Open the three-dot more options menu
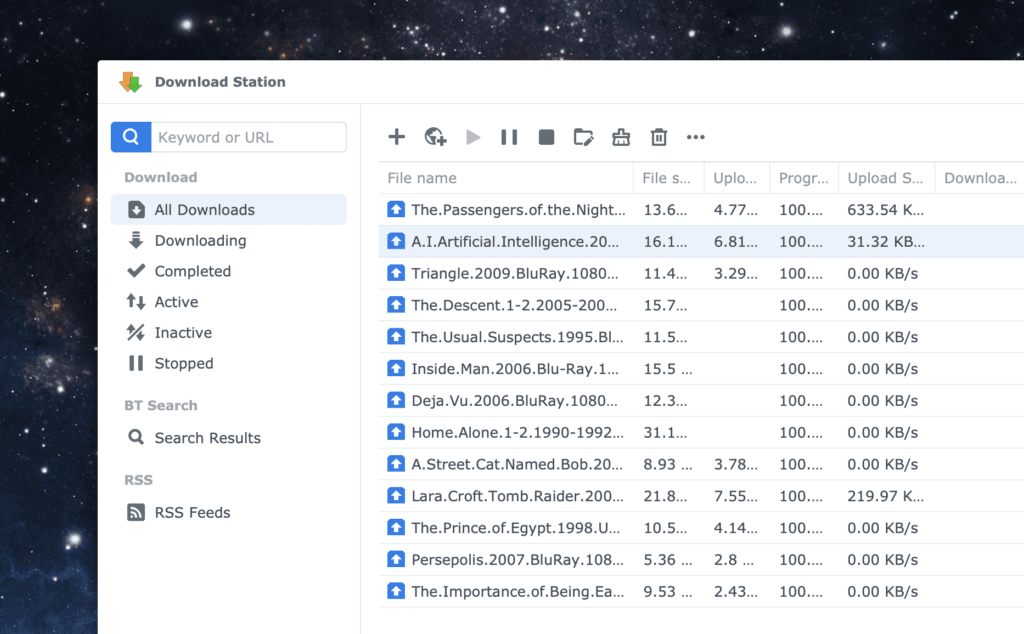 696,137
